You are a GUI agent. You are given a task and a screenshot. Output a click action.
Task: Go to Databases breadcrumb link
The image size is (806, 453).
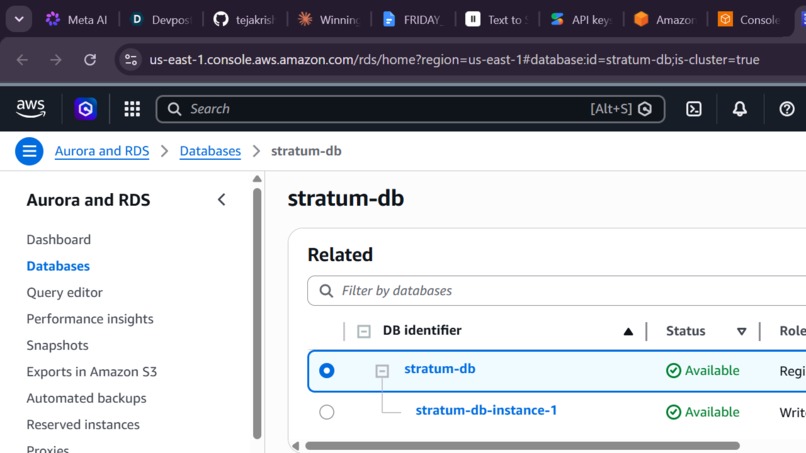tap(210, 151)
